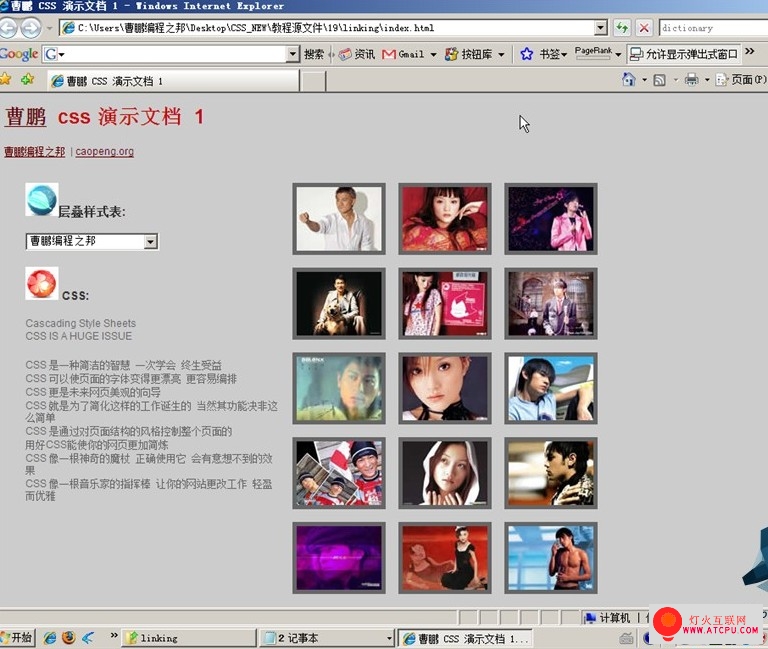The width and height of the screenshot is (768, 649).
Task: Expand the Print dropdown arrow
Action: coord(707,80)
